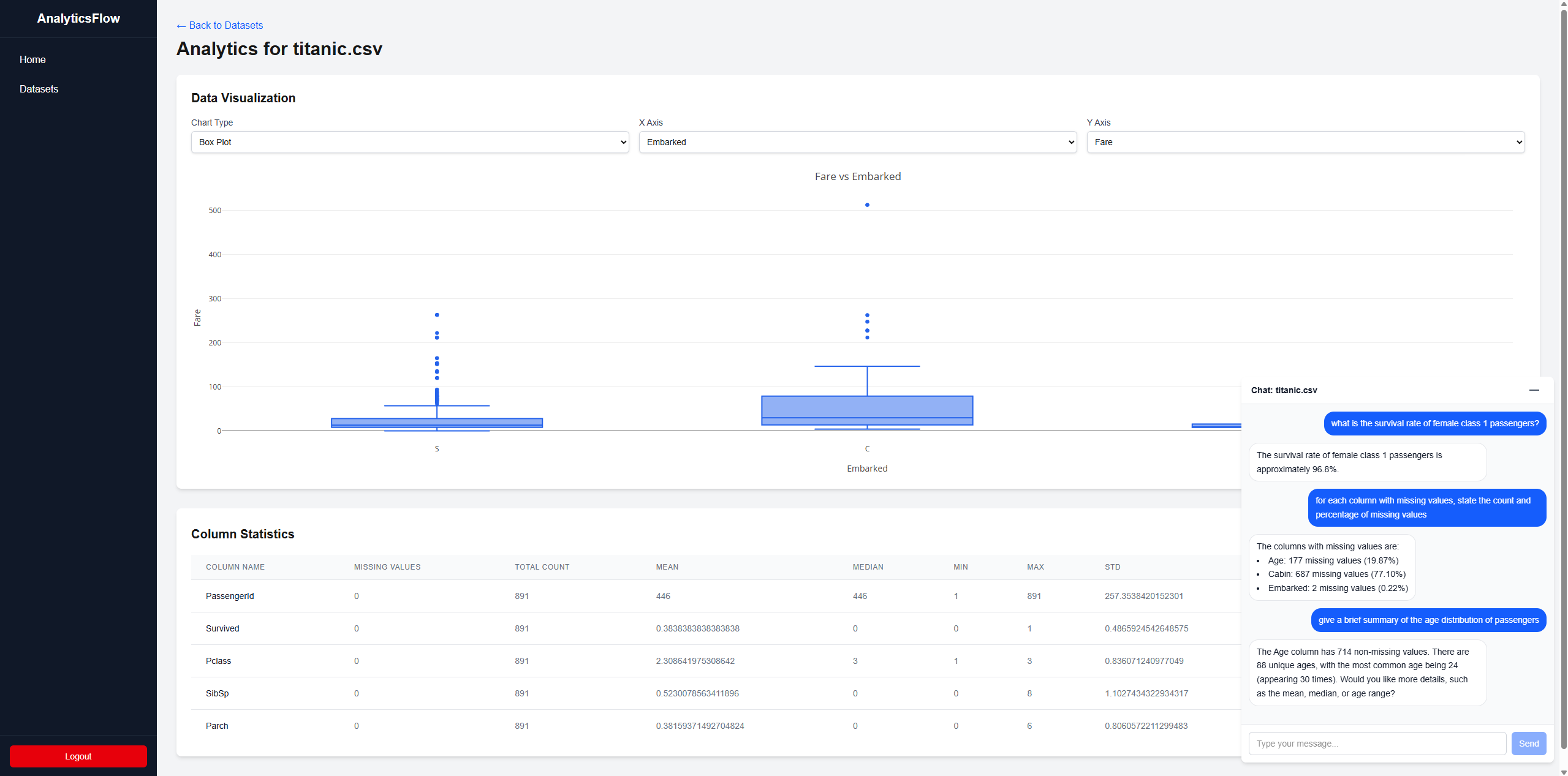This screenshot has width=1568, height=776.
Task: Open the Y Axis Fare dropdown
Action: pos(1305,142)
